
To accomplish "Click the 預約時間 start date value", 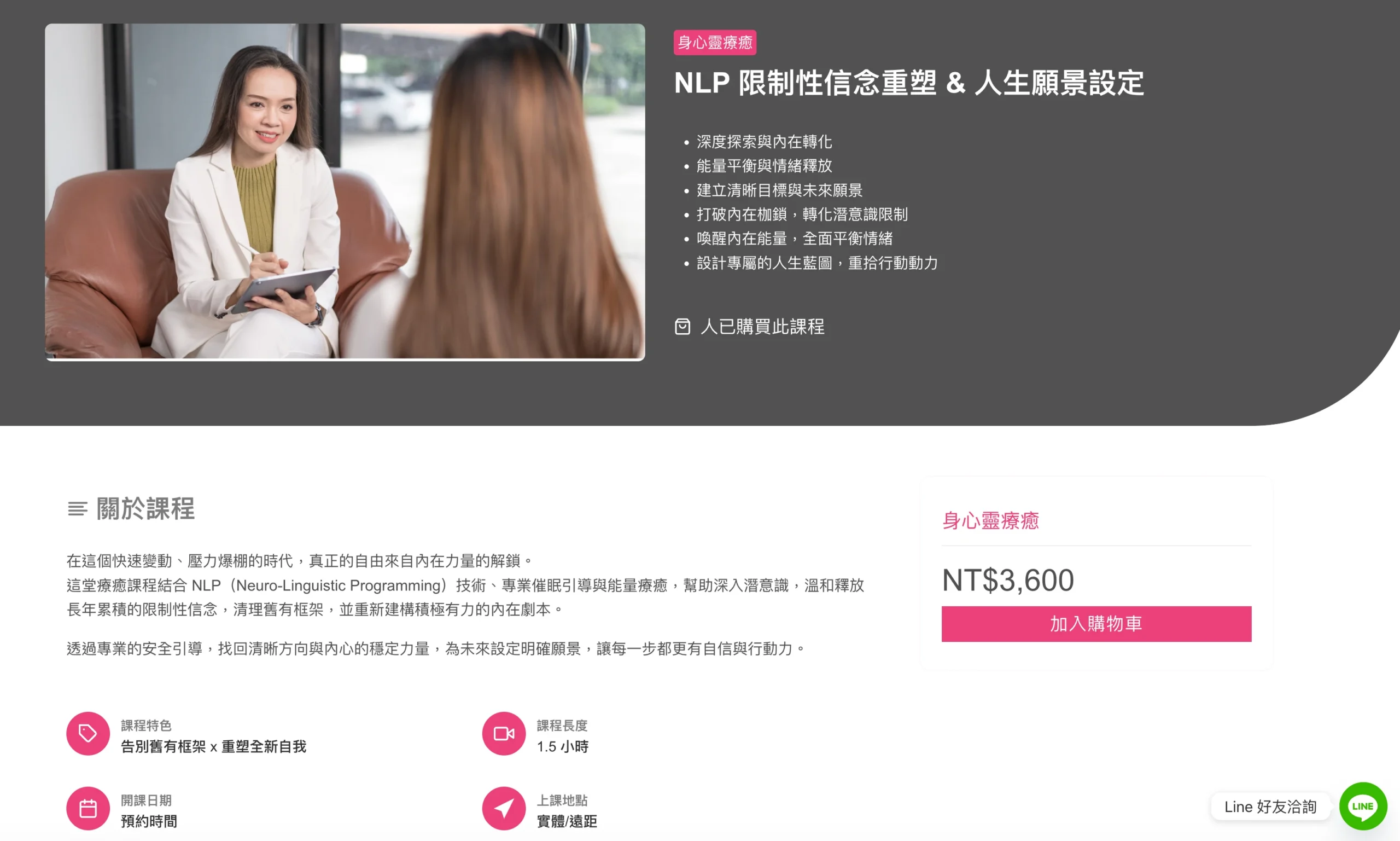I will 149,821.
